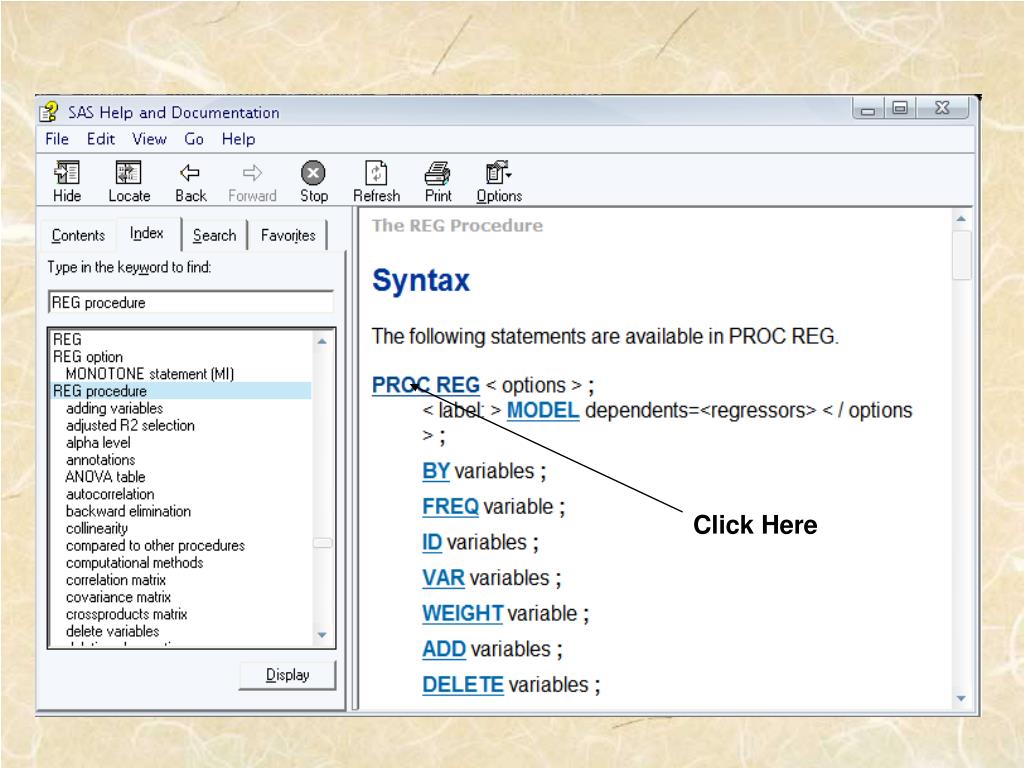Click content pane scroll up arrow
1024x768 pixels.
point(961,219)
